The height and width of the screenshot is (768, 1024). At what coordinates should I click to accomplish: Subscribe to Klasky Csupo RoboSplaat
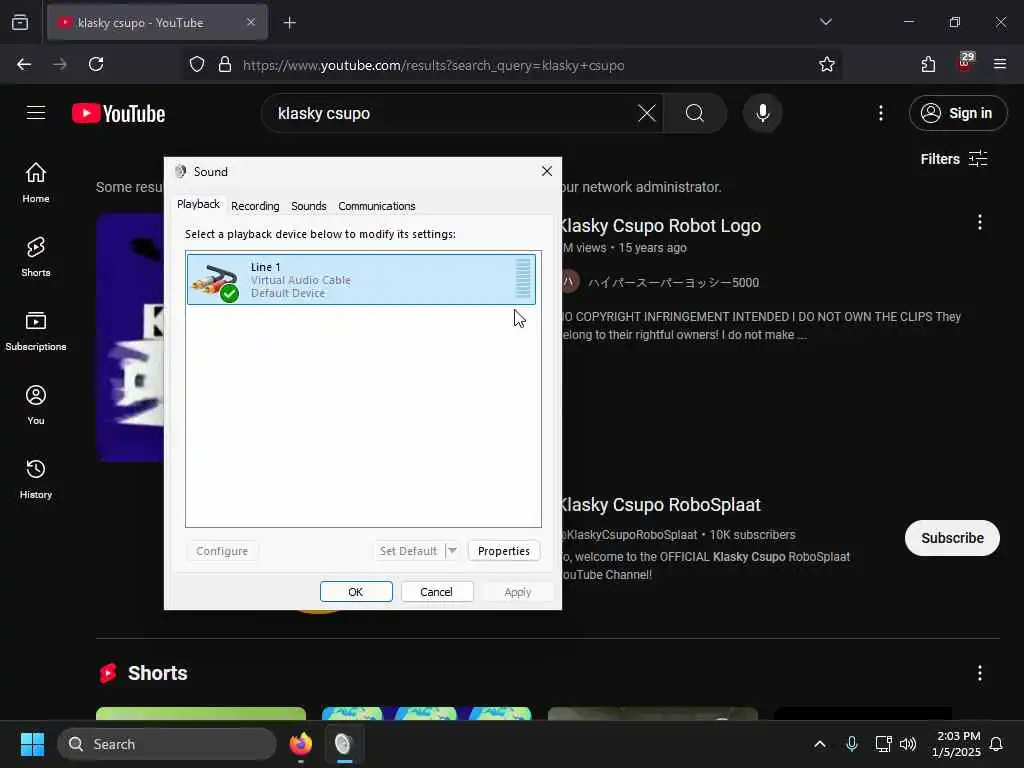pyautogui.click(x=952, y=538)
